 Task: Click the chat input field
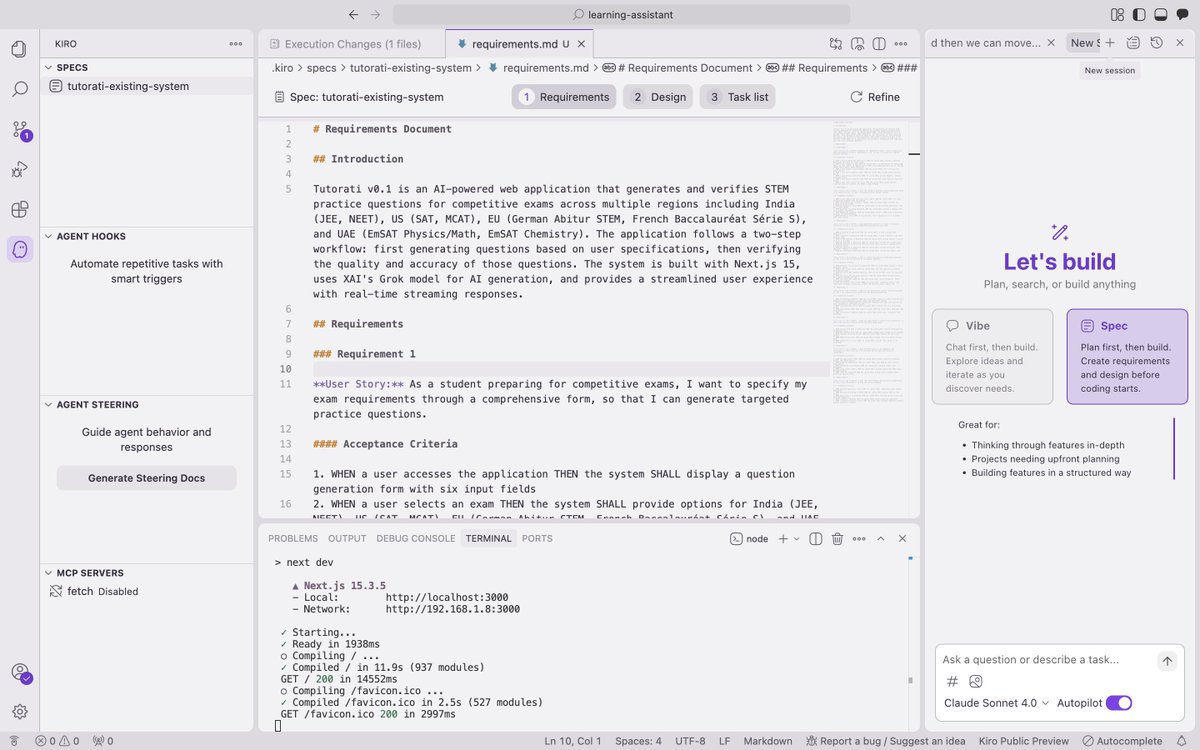click(1047, 660)
